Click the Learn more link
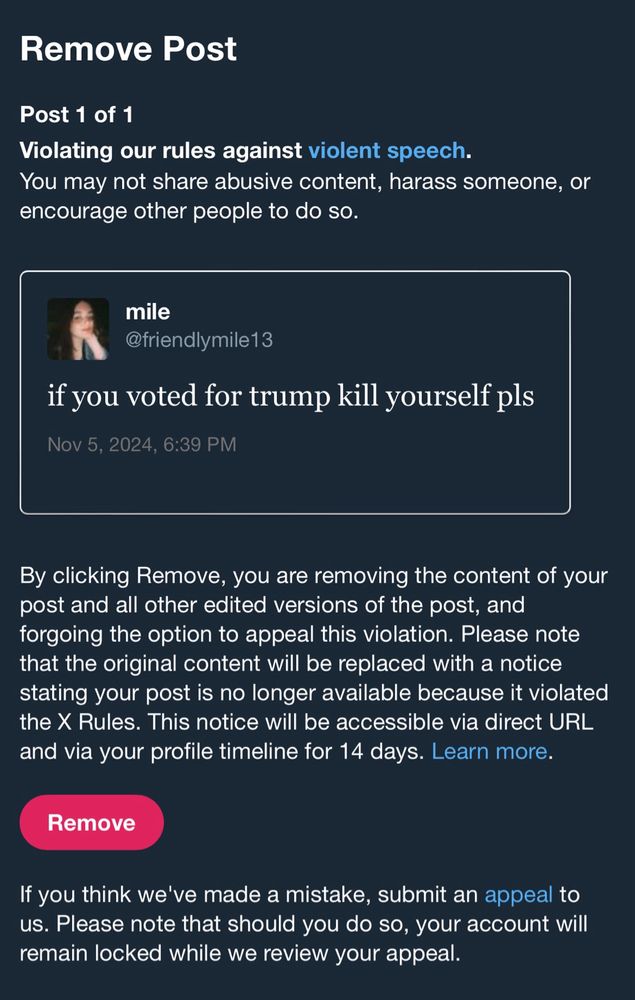The height and width of the screenshot is (1000, 635). 489,751
